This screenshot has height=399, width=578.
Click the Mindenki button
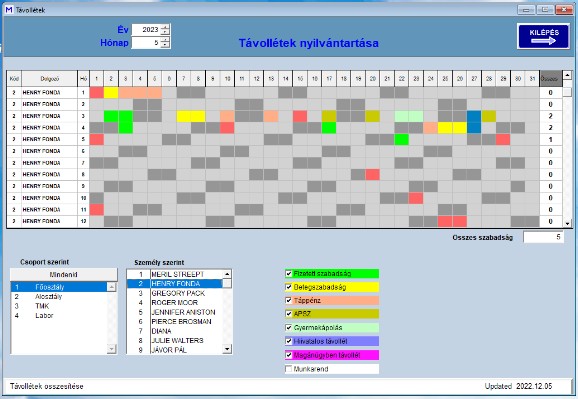pyautogui.click(x=63, y=275)
